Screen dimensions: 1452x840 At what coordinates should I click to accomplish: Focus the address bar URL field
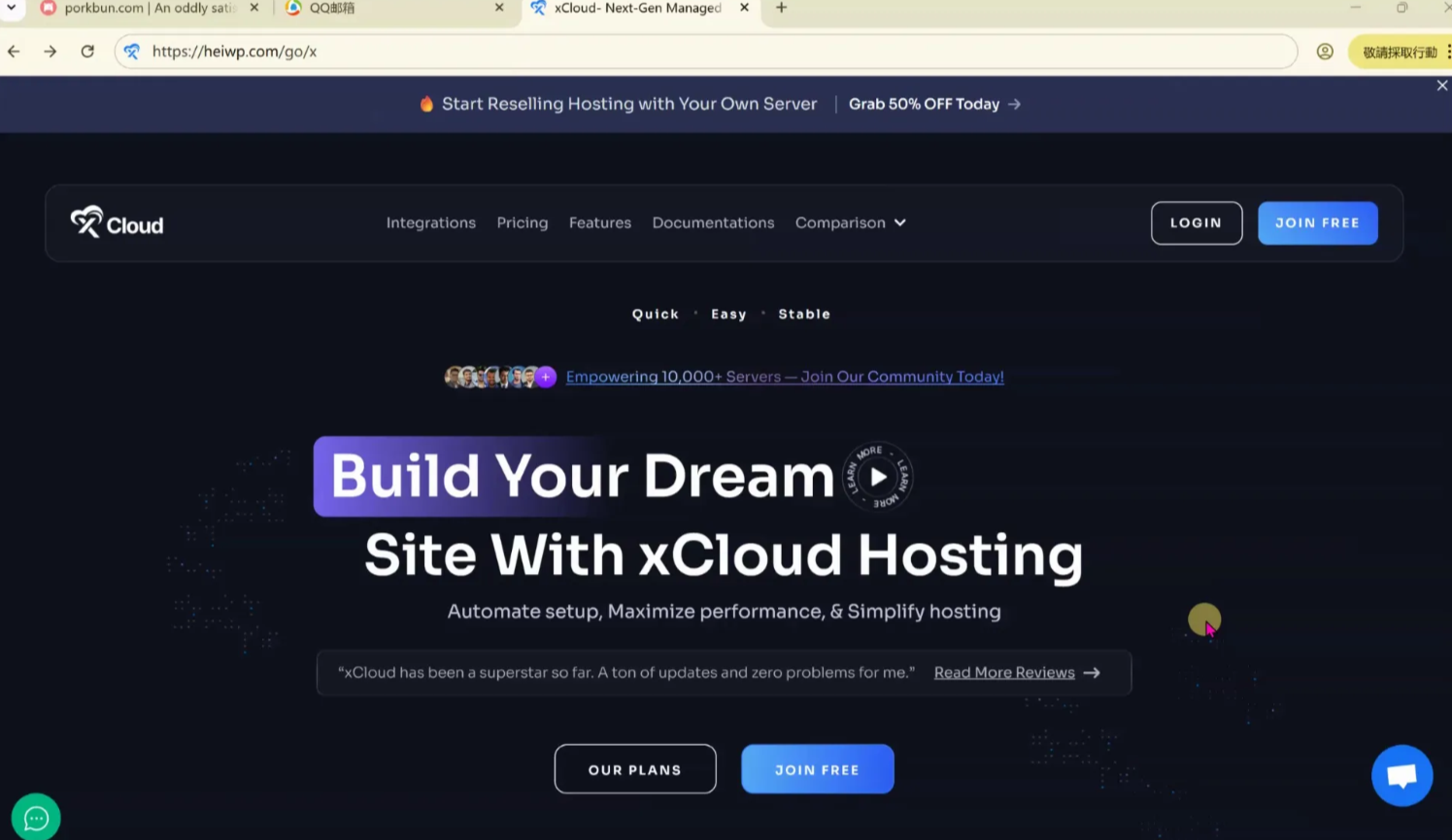680,51
